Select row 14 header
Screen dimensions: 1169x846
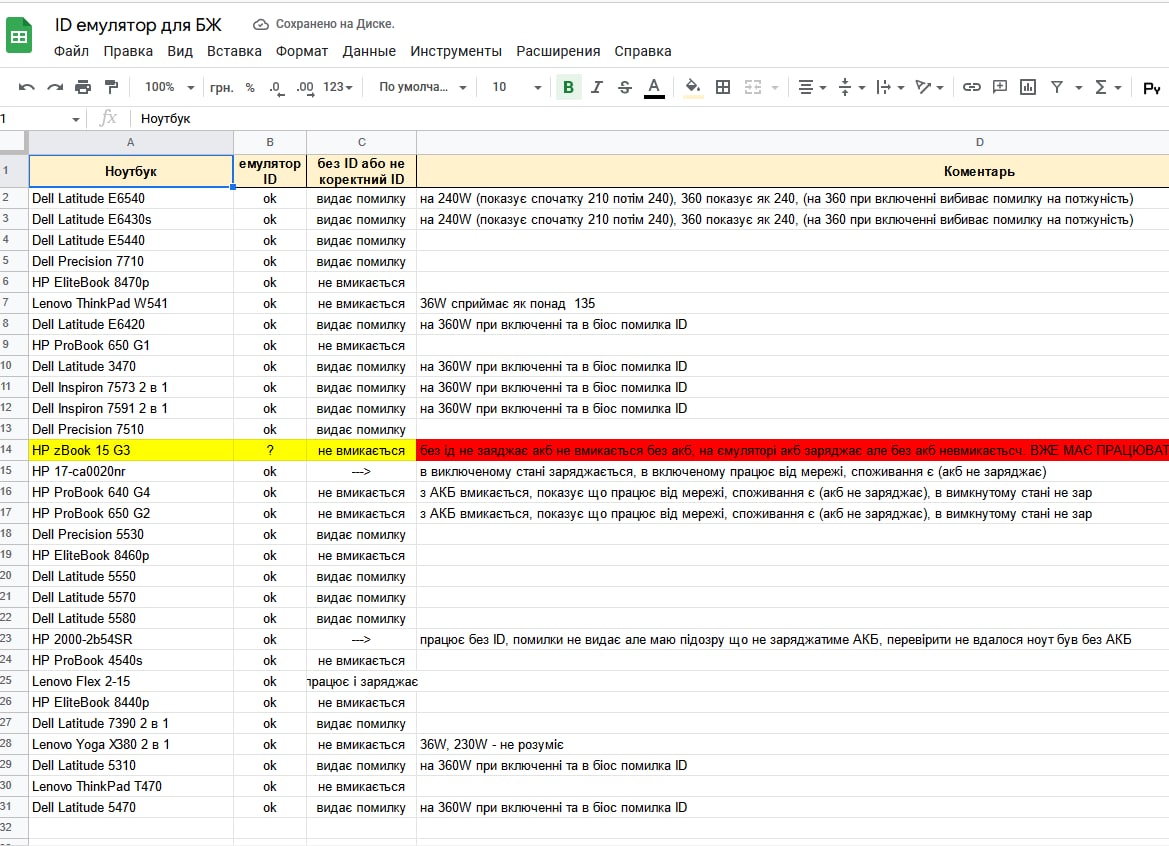point(13,450)
